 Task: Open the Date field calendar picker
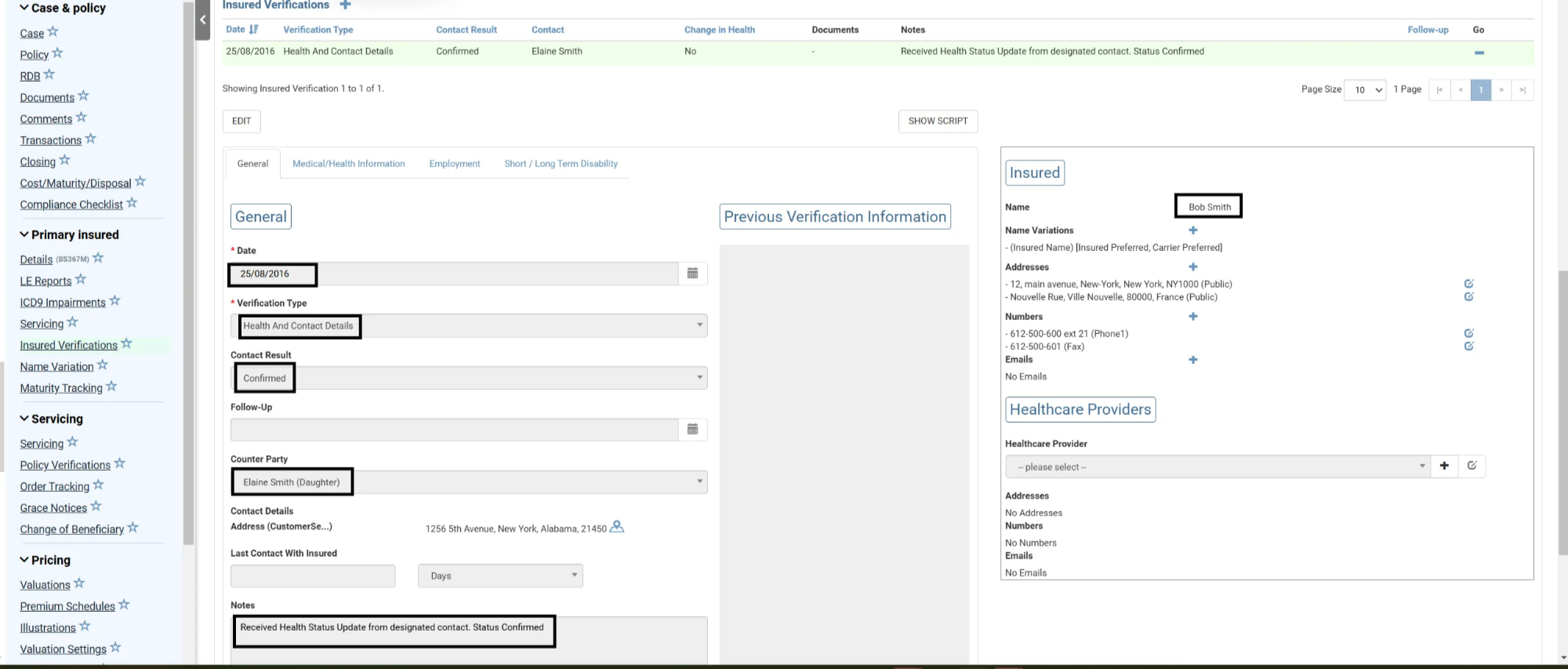tap(692, 274)
